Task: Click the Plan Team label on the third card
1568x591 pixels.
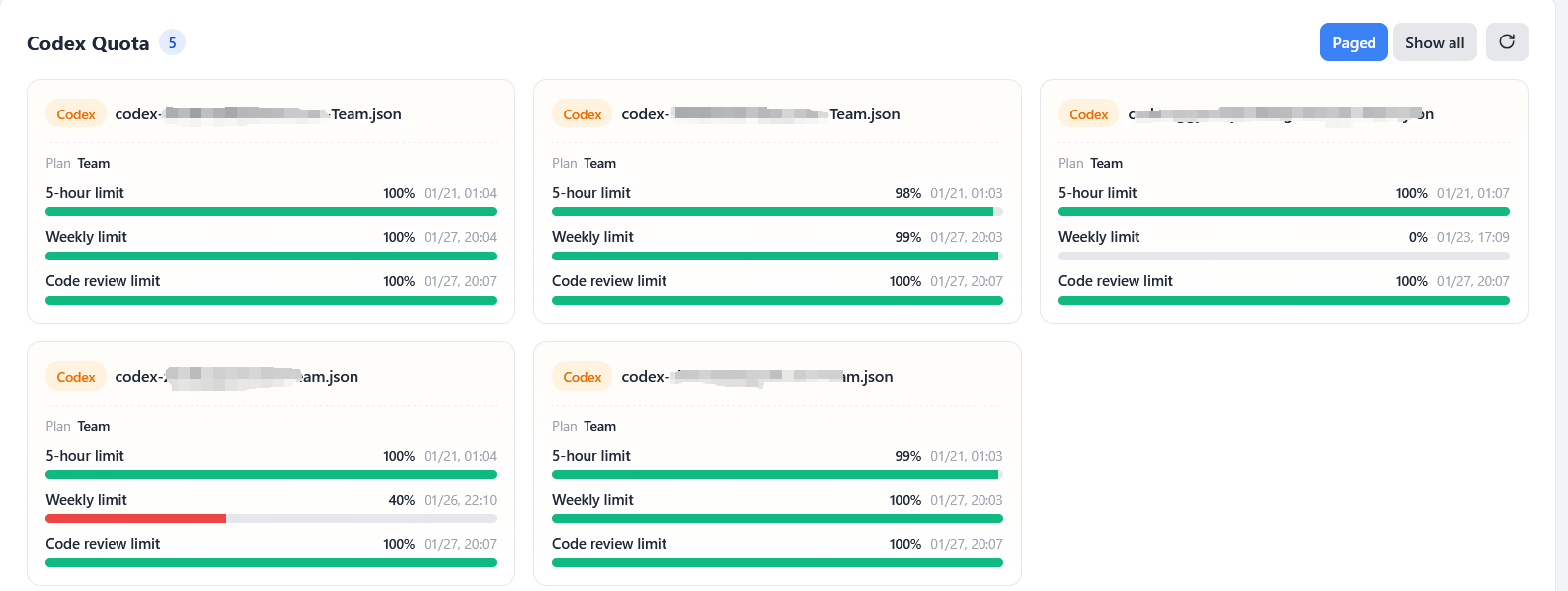Action: point(1090,163)
